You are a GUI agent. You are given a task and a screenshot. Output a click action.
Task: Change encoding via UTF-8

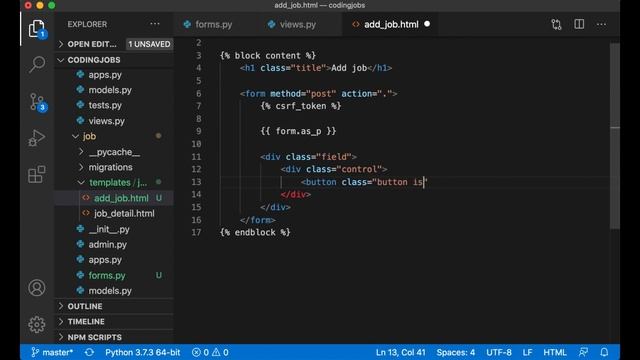click(499, 352)
